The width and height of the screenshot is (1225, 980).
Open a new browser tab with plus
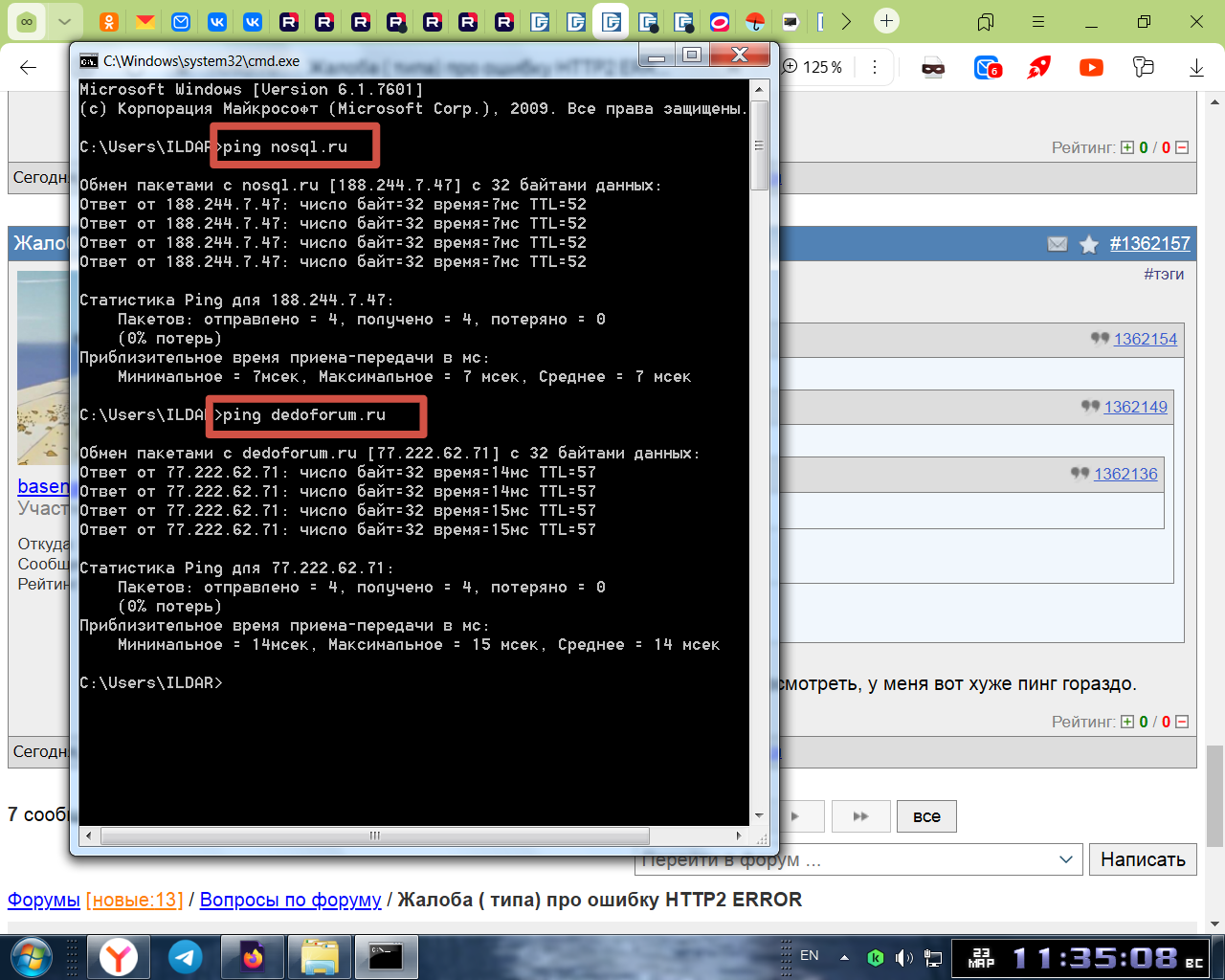pyautogui.click(x=887, y=21)
